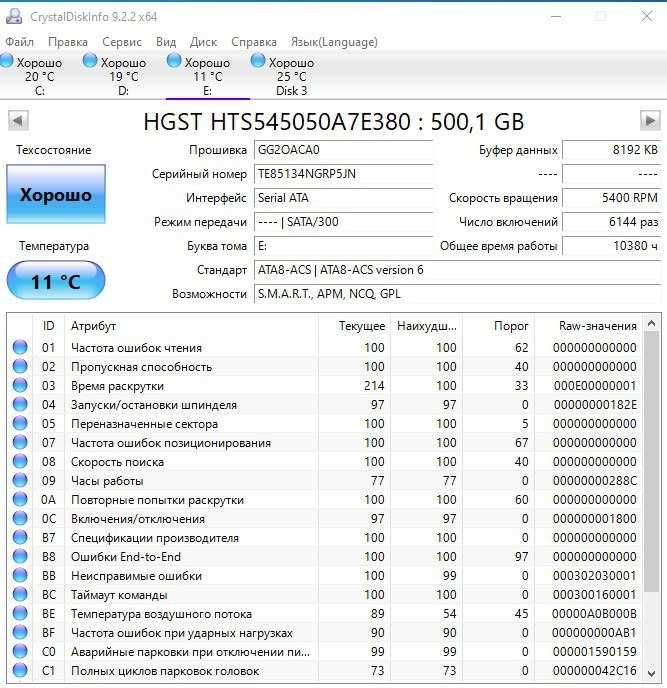This screenshot has height=688, width=667.
Task: Click the Атрибут column header
Action: pyautogui.click(x=191, y=326)
